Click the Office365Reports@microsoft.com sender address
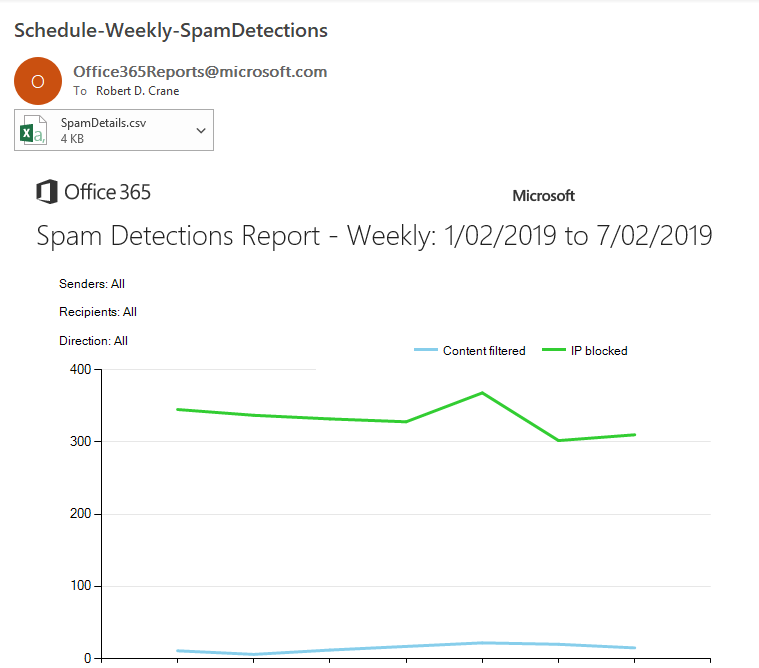The image size is (759, 668). pyautogui.click(x=200, y=71)
